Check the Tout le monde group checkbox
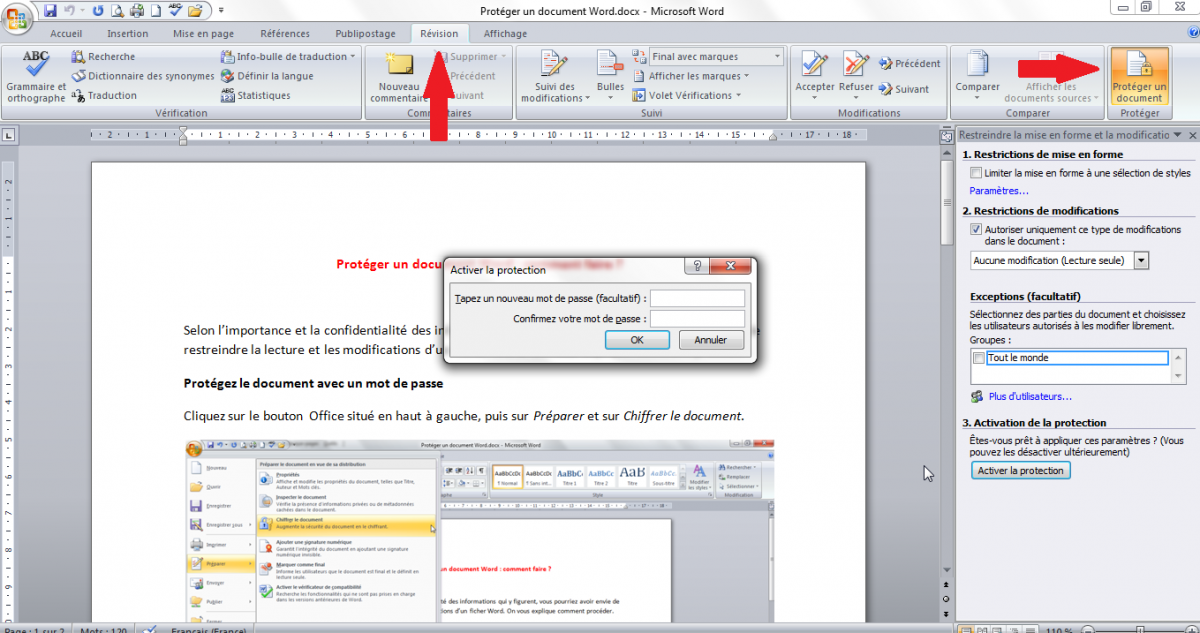This screenshot has width=1200, height=633. click(978, 357)
